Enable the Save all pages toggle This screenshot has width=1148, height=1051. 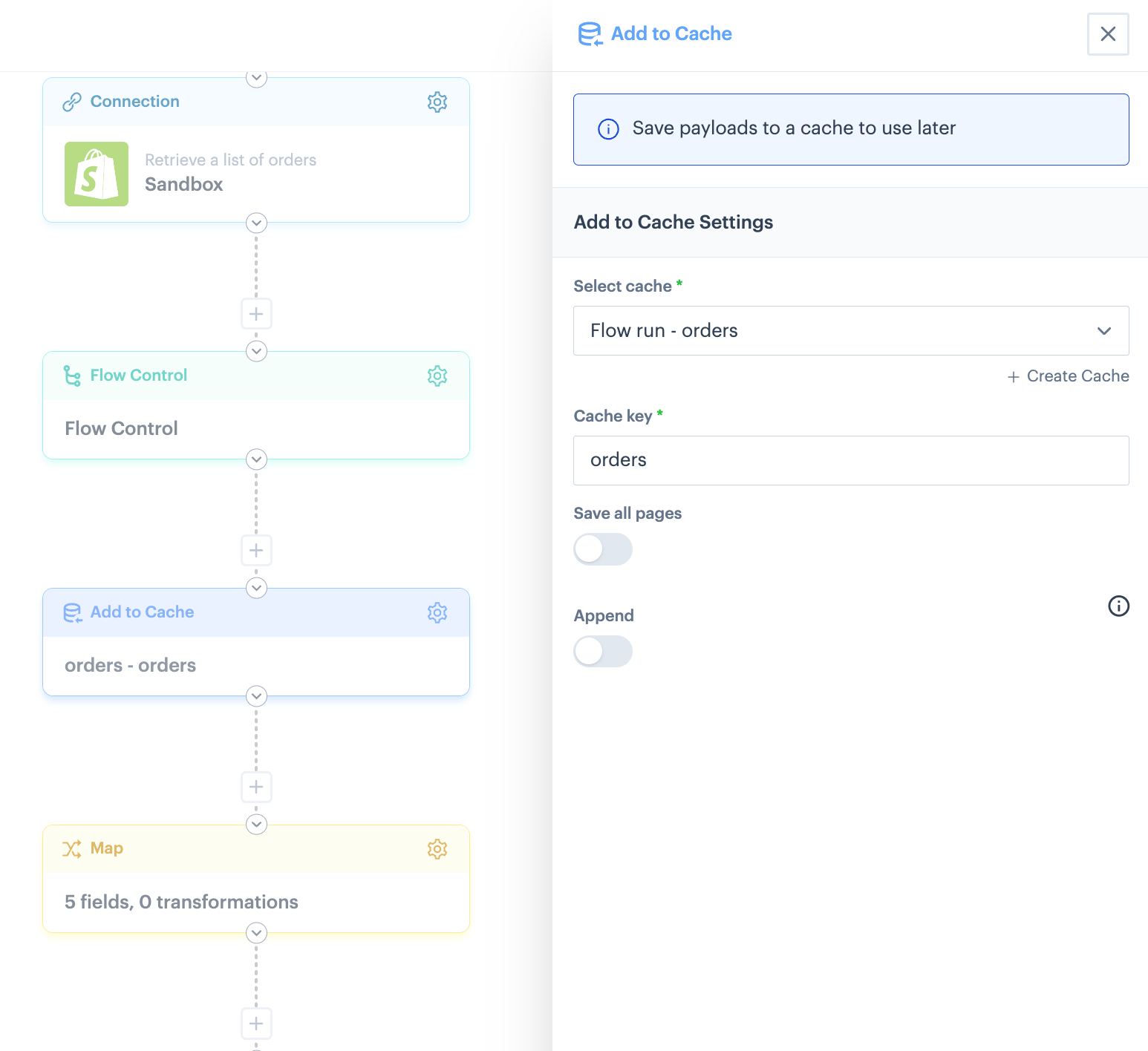pyautogui.click(x=602, y=550)
